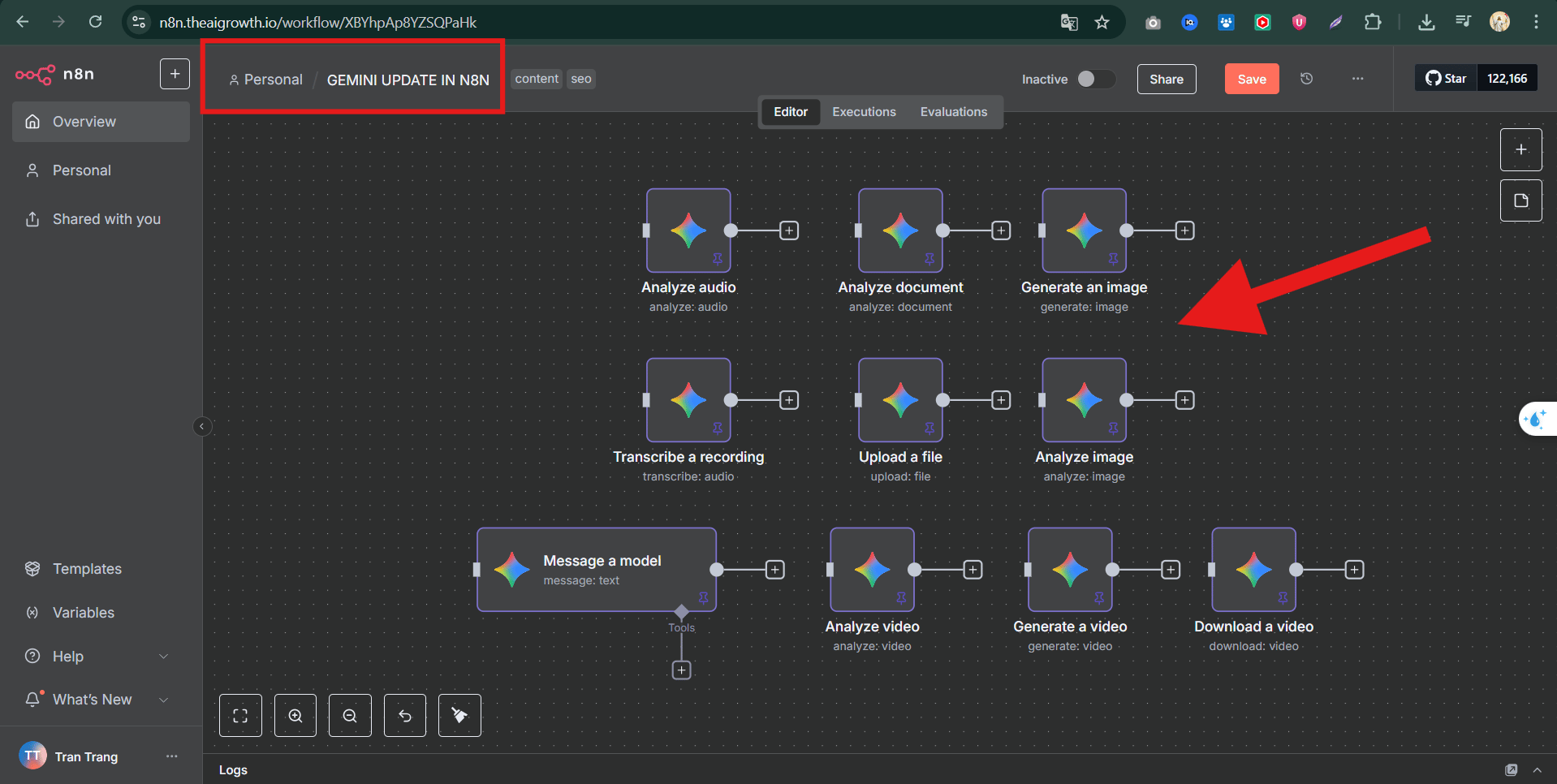The image size is (1557, 784).
Task: Select the Message a model node
Action: click(x=597, y=570)
